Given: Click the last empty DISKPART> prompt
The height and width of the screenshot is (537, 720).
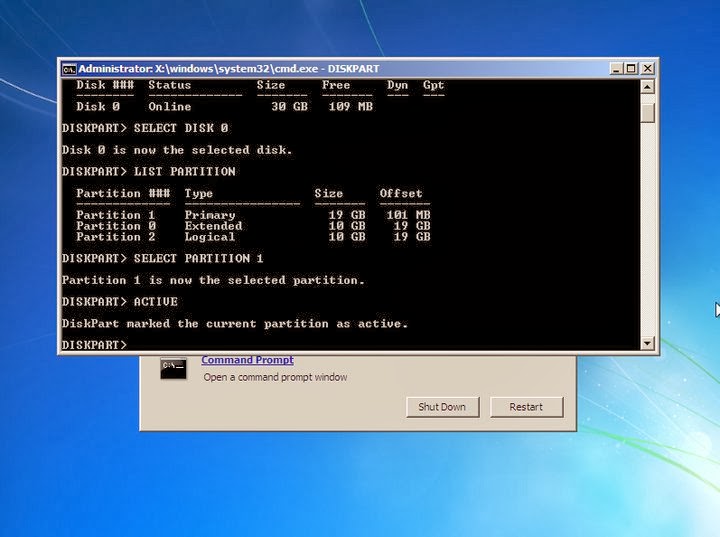Looking at the screenshot, I should point(94,345).
